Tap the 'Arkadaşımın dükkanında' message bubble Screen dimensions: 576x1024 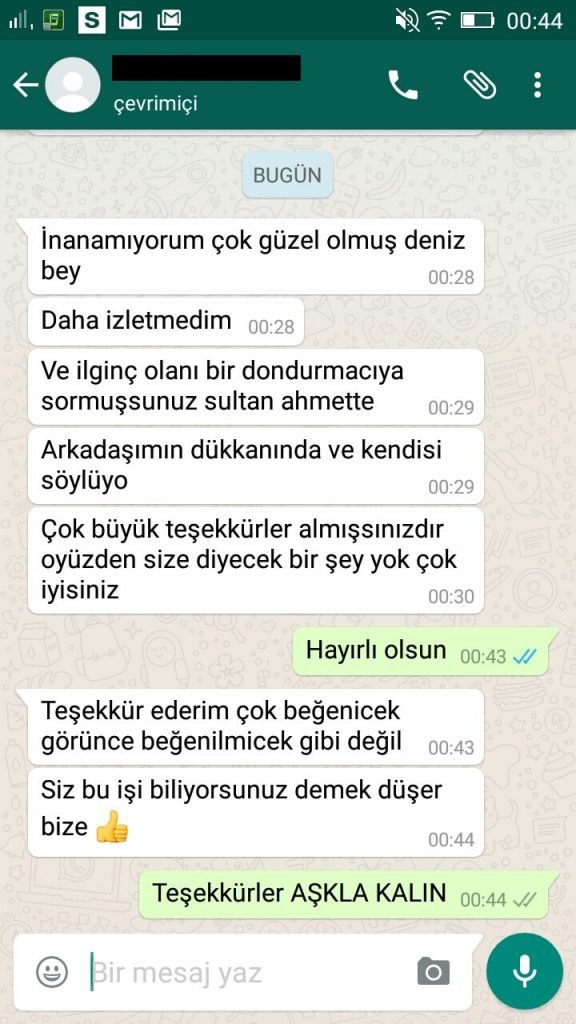point(255,466)
